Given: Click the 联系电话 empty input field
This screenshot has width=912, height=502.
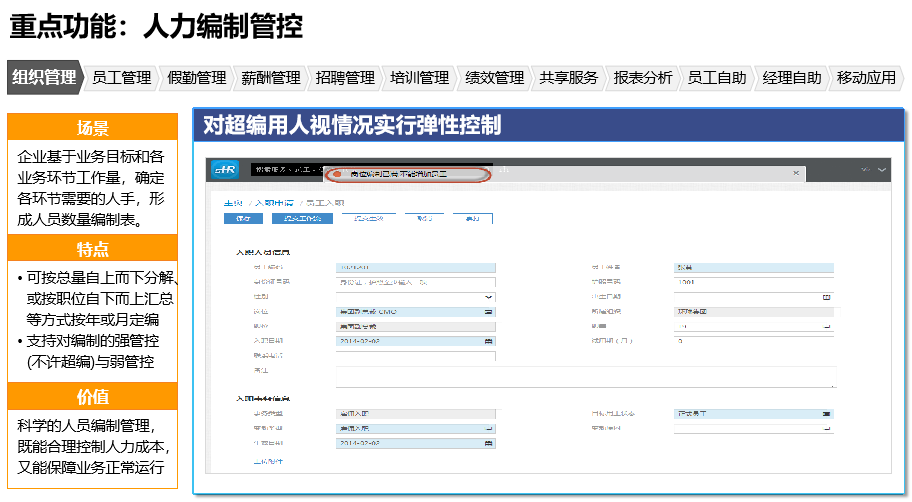Looking at the screenshot, I should tap(416, 356).
